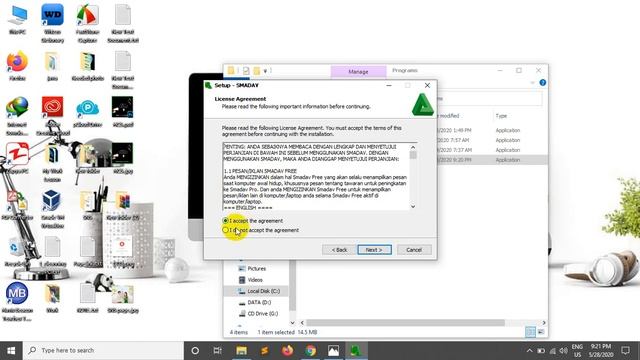Open Task View on the taskbar
640x360 pixels.
[218, 351]
